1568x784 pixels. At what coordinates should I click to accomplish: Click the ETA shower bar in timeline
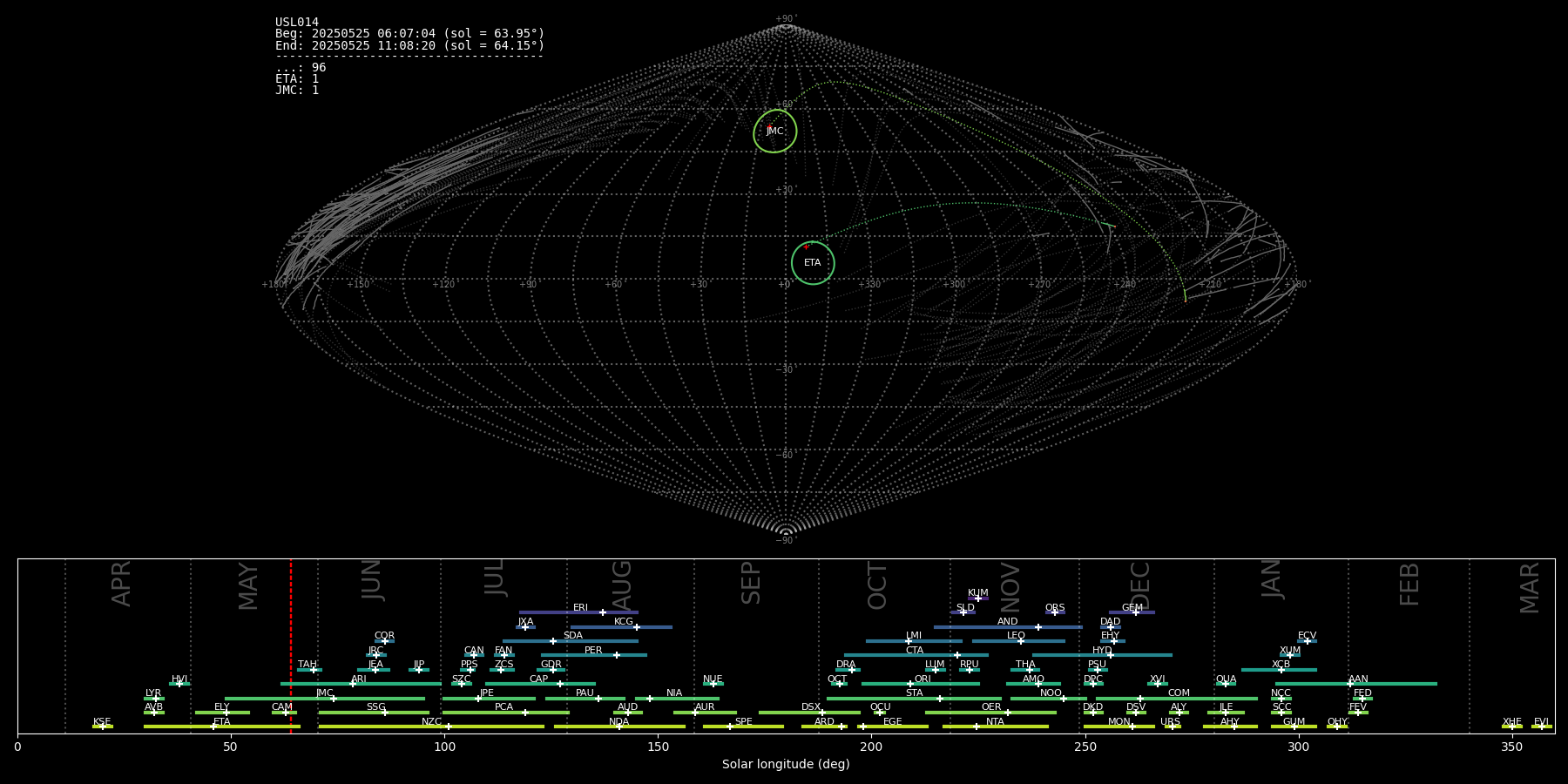point(222,727)
